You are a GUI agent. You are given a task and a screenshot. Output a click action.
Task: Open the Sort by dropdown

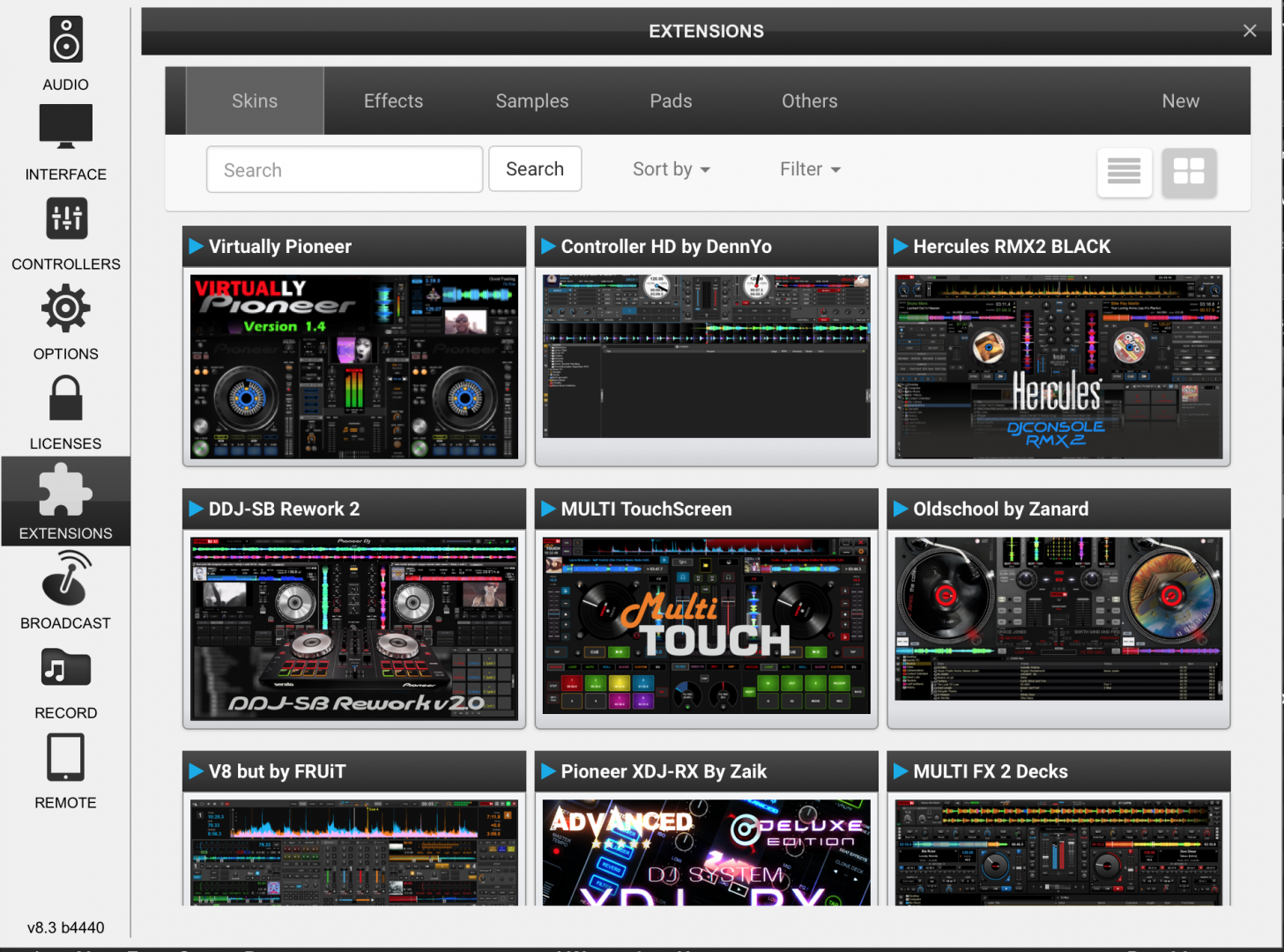[672, 169]
